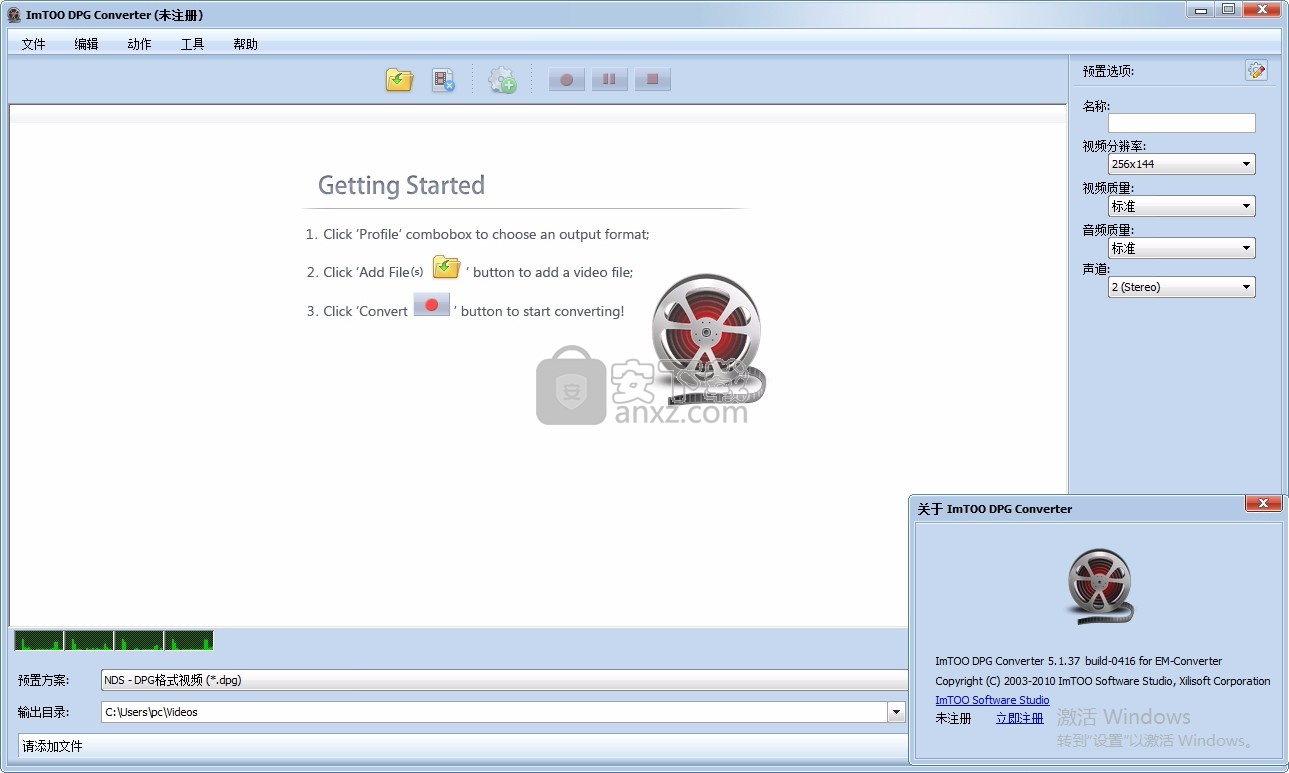
Task: Click the 预置选项 panel label
Action: [1108, 71]
